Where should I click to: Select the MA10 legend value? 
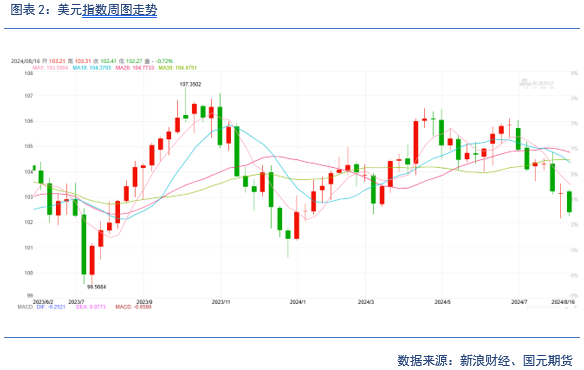coord(92,68)
